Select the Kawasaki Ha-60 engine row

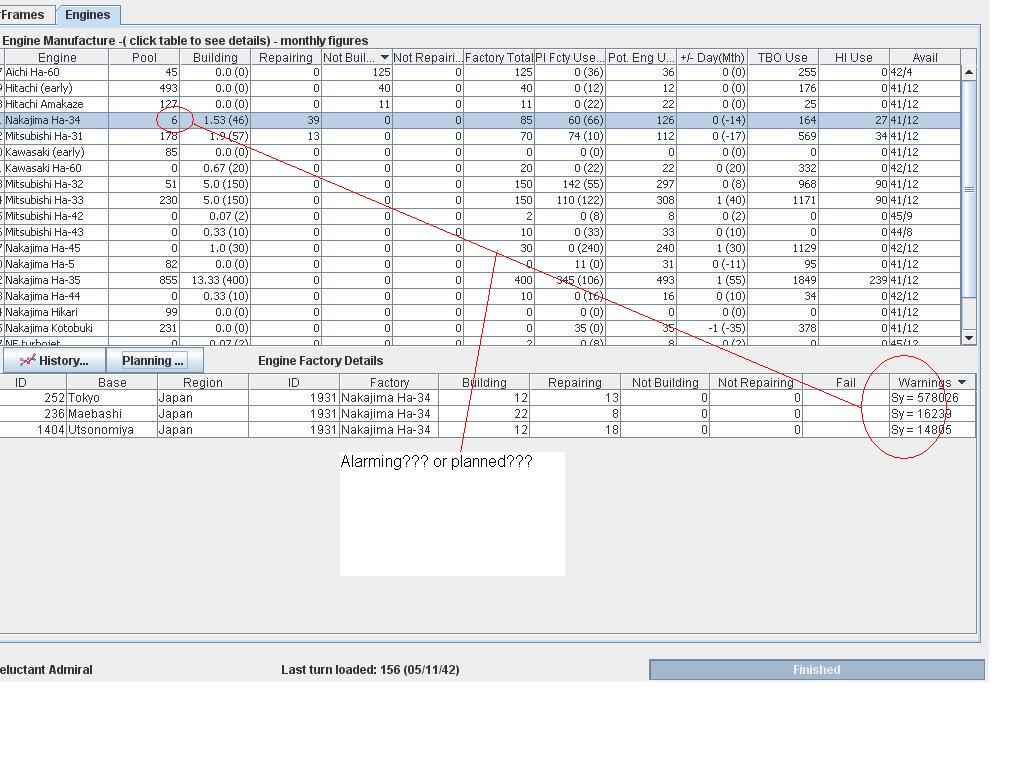point(480,168)
